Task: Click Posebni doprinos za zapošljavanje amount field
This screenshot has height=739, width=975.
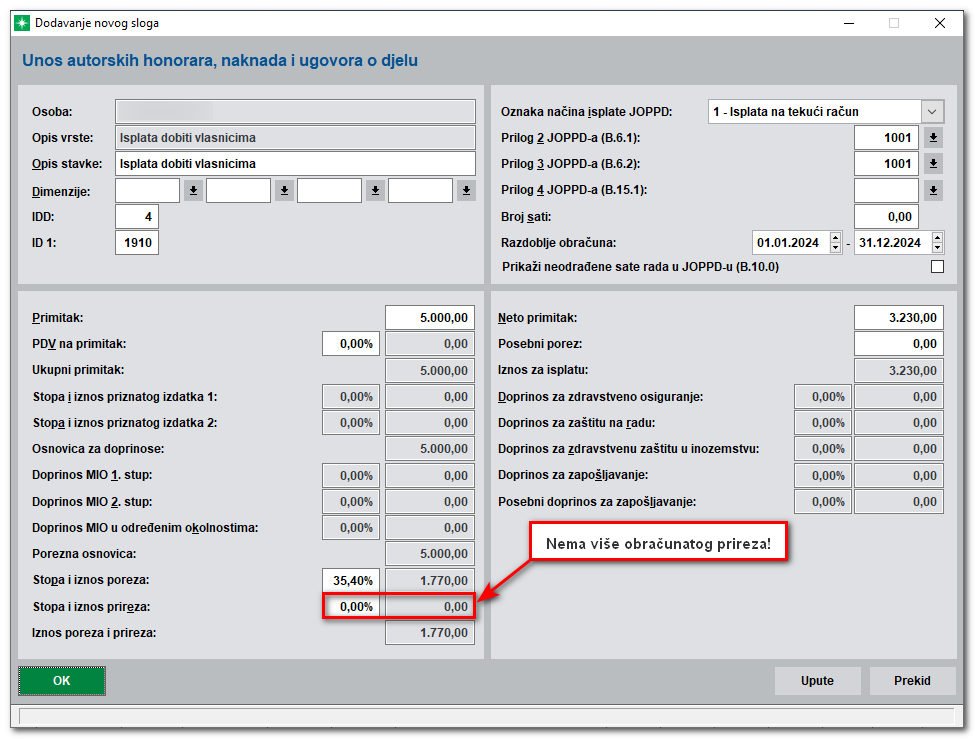Action: click(x=899, y=502)
